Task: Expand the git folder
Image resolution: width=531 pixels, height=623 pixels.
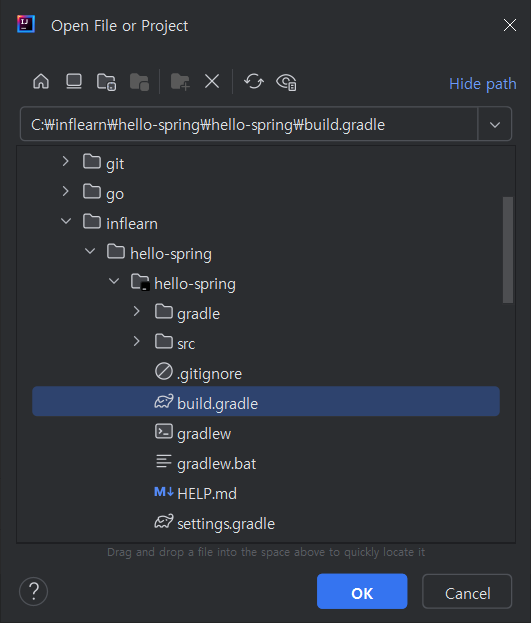Action: click(x=66, y=161)
